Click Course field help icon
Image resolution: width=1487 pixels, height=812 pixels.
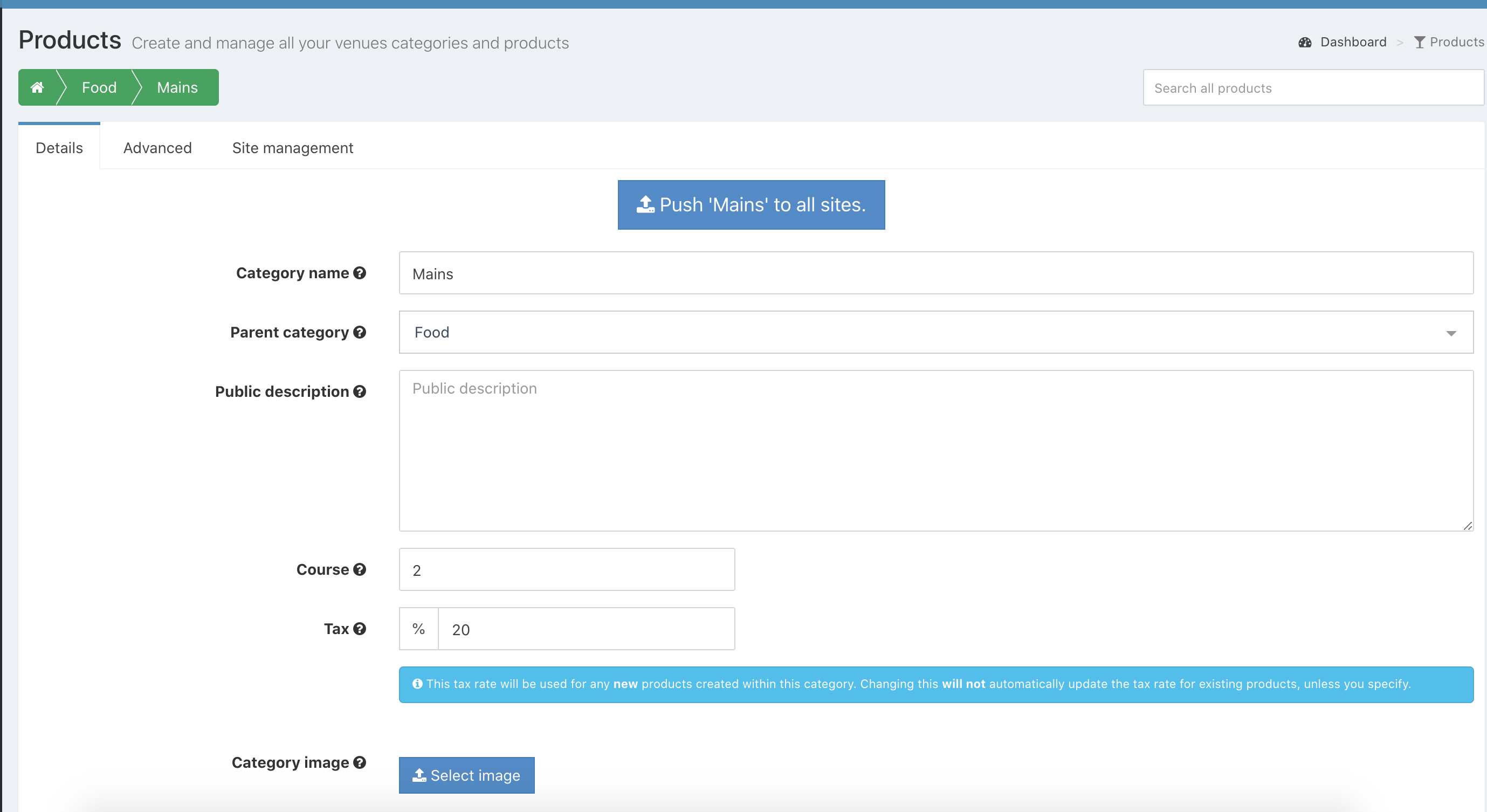pyautogui.click(x=360, y=569)
